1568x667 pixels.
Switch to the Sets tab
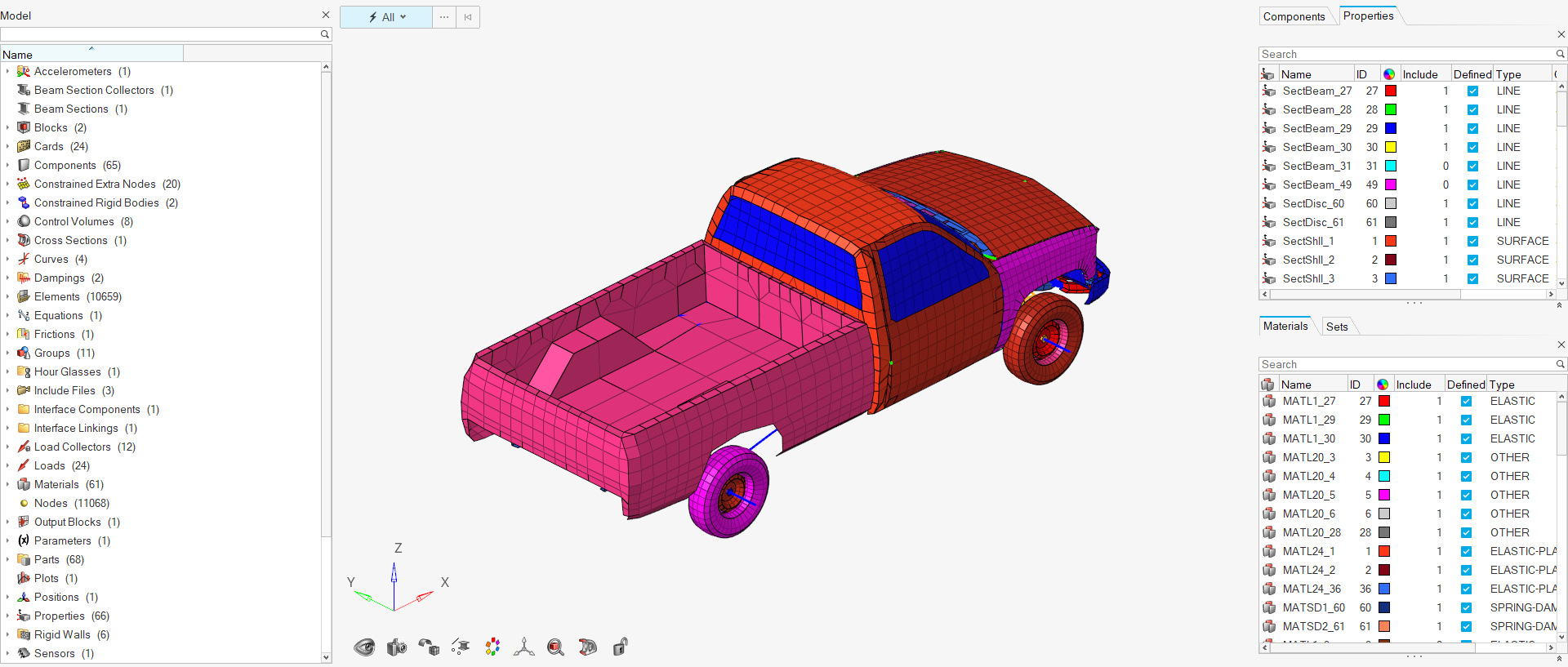[1337, 327]
